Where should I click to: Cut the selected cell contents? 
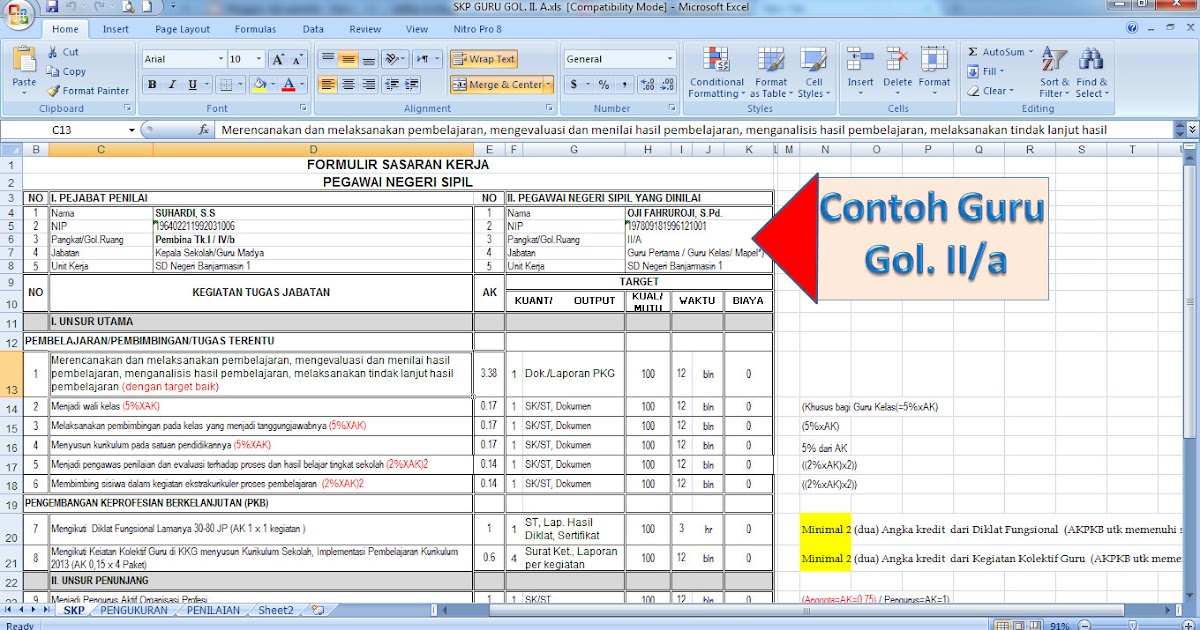point(62,52)
